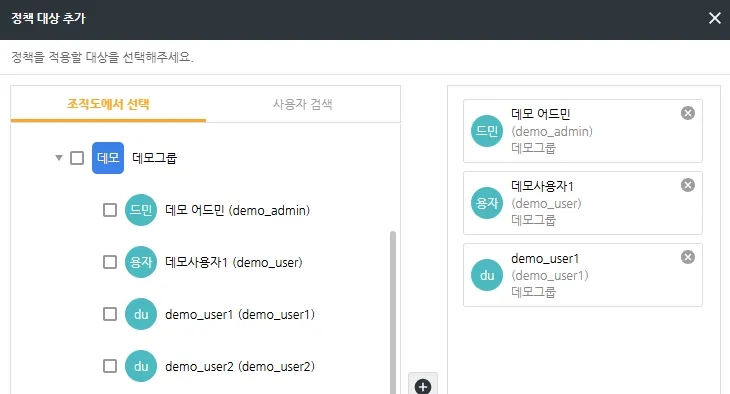
Task: Select demo_user1 (demo_user1) tree row text
Action: tap(240, 315)
